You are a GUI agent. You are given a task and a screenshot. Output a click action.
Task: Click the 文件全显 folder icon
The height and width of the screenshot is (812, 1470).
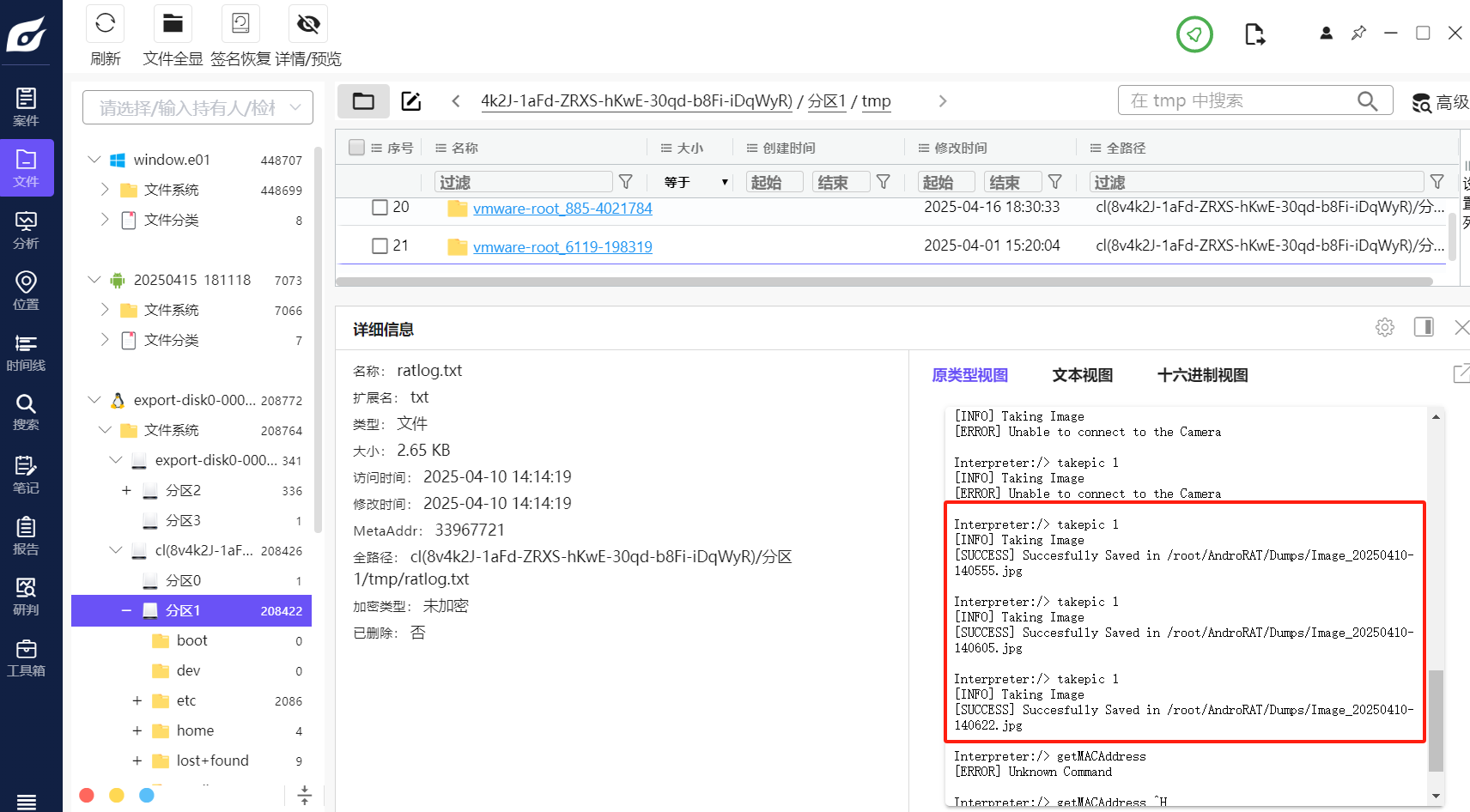tap(173, 23)
